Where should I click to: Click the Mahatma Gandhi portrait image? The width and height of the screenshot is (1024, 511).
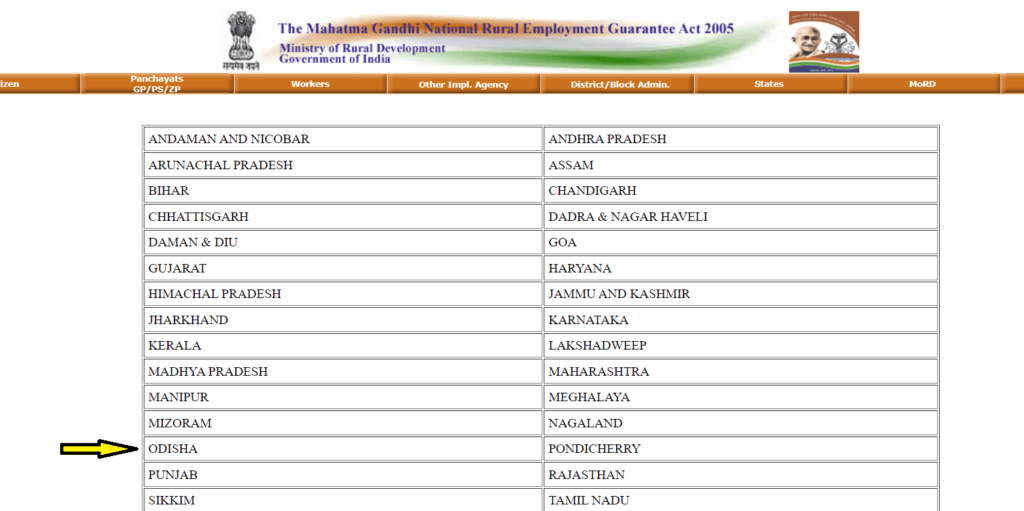tap(824, 41)
